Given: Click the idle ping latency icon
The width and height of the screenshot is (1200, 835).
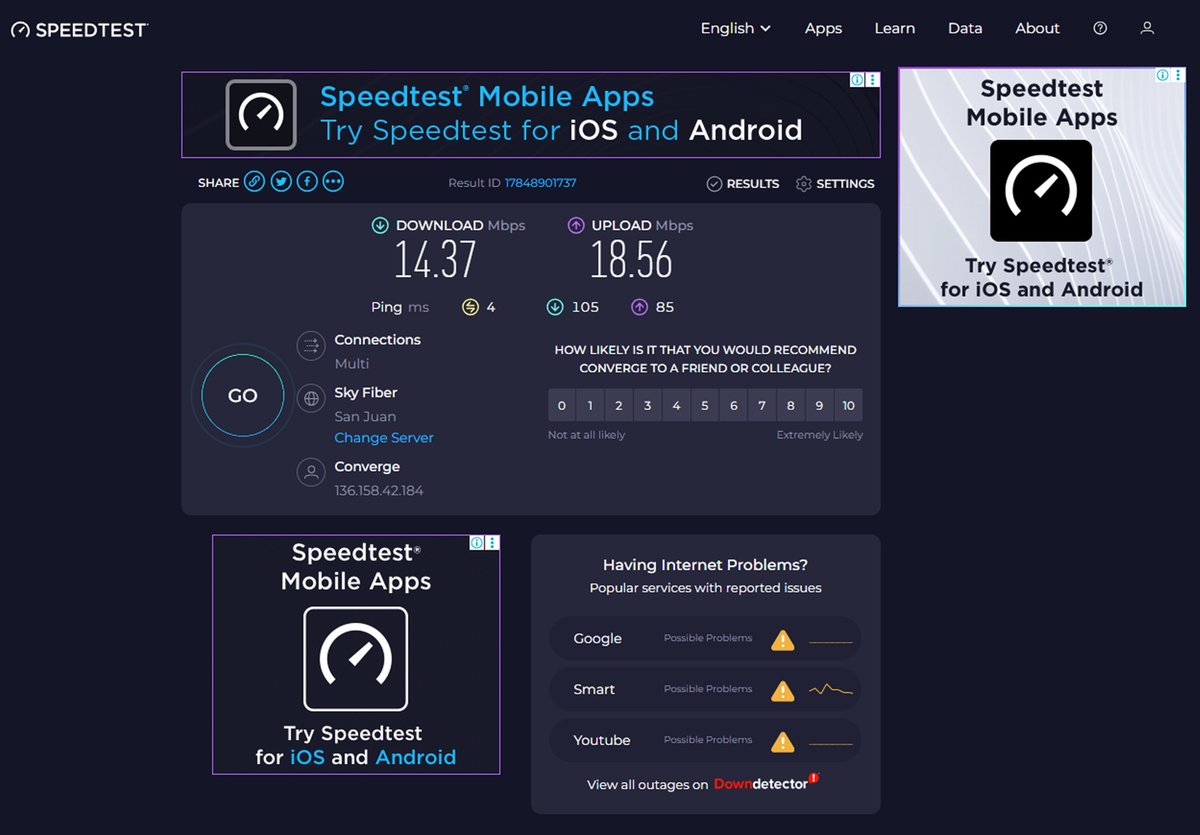Looking at the screenshot, I should click(470, 307).
